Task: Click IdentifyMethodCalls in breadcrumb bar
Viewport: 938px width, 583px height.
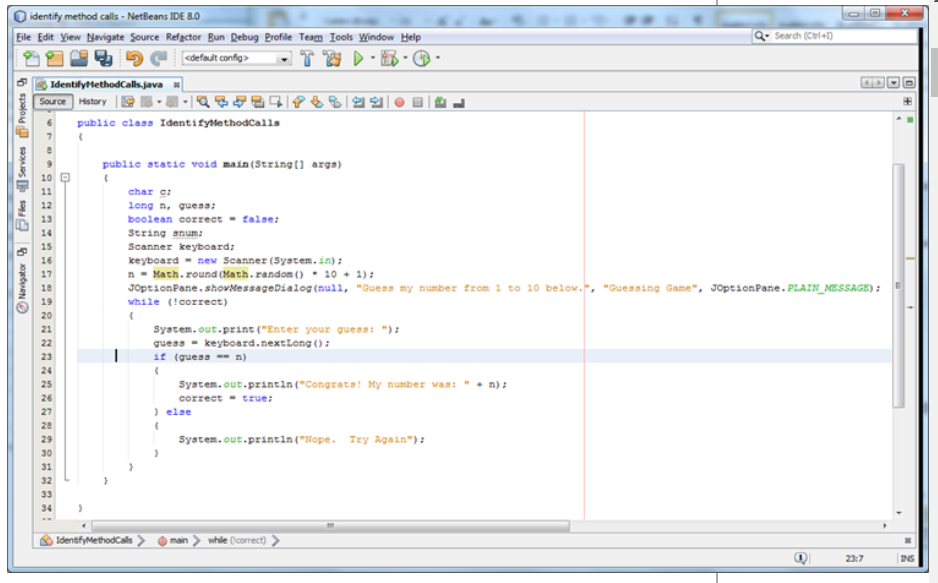Action: pyautogui.click(x=94, y=540)
